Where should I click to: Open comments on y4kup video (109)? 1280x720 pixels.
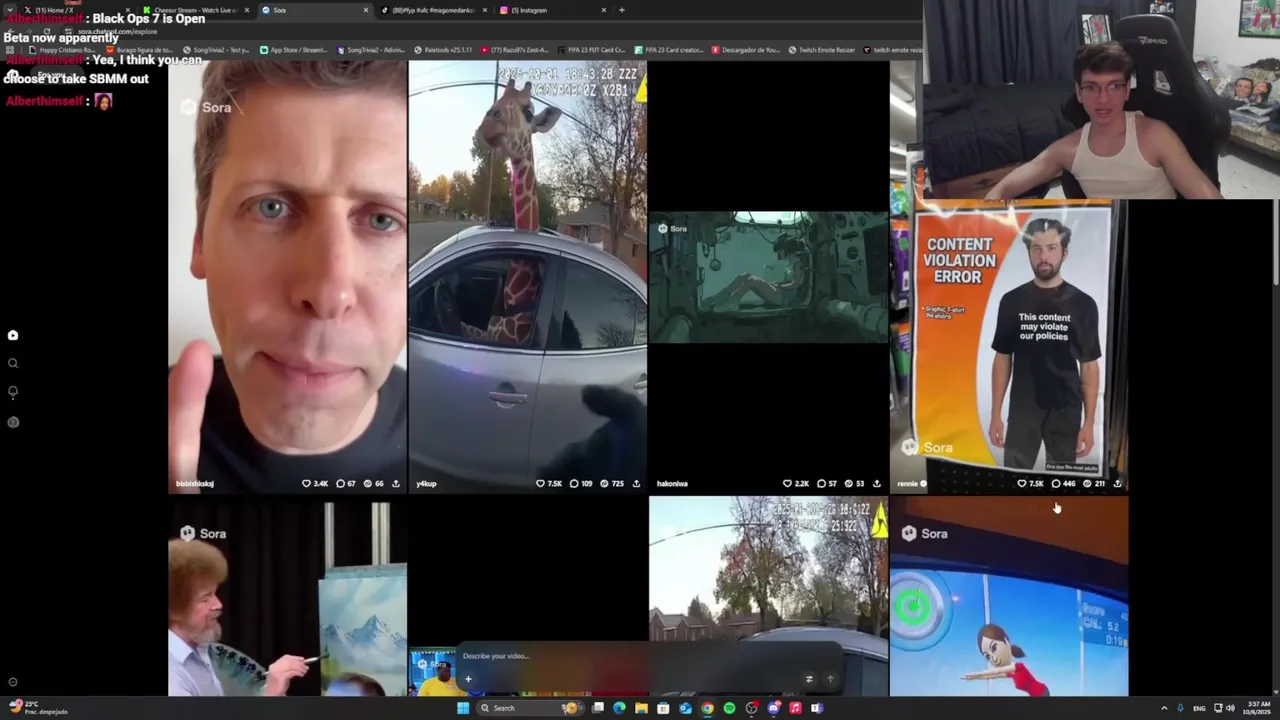[x=574, y=484]
